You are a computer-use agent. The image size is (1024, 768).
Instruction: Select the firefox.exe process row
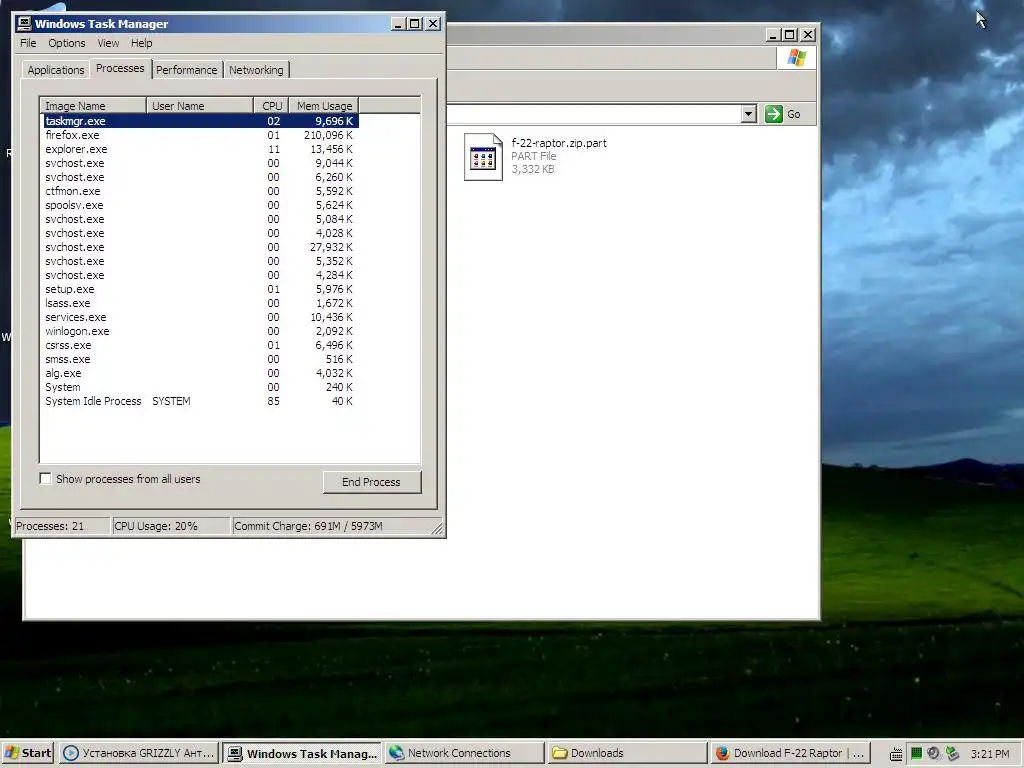pos(200,135)
